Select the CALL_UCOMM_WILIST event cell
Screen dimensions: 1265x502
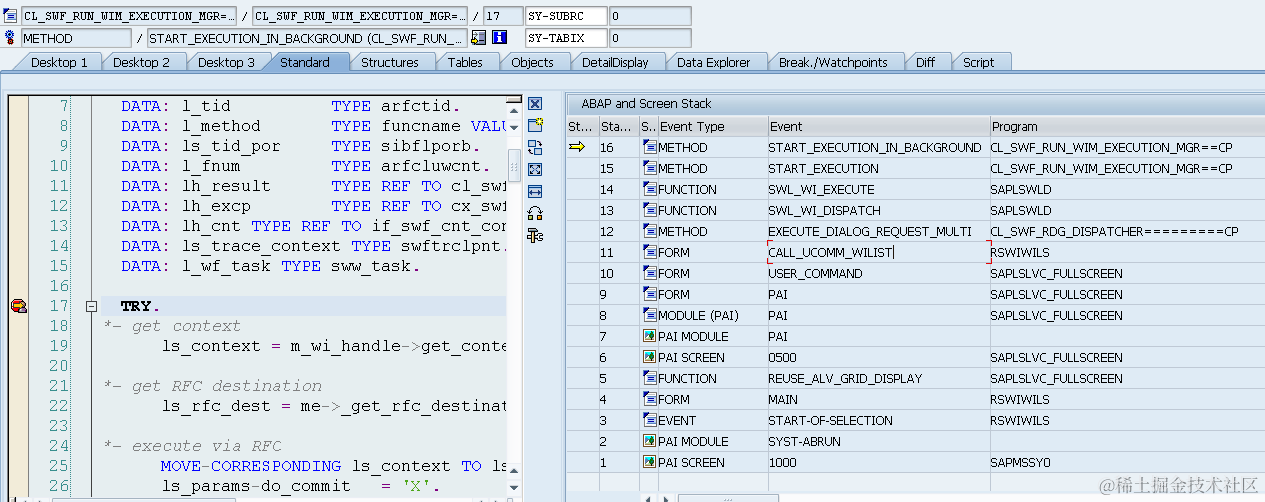click(878, 252)
